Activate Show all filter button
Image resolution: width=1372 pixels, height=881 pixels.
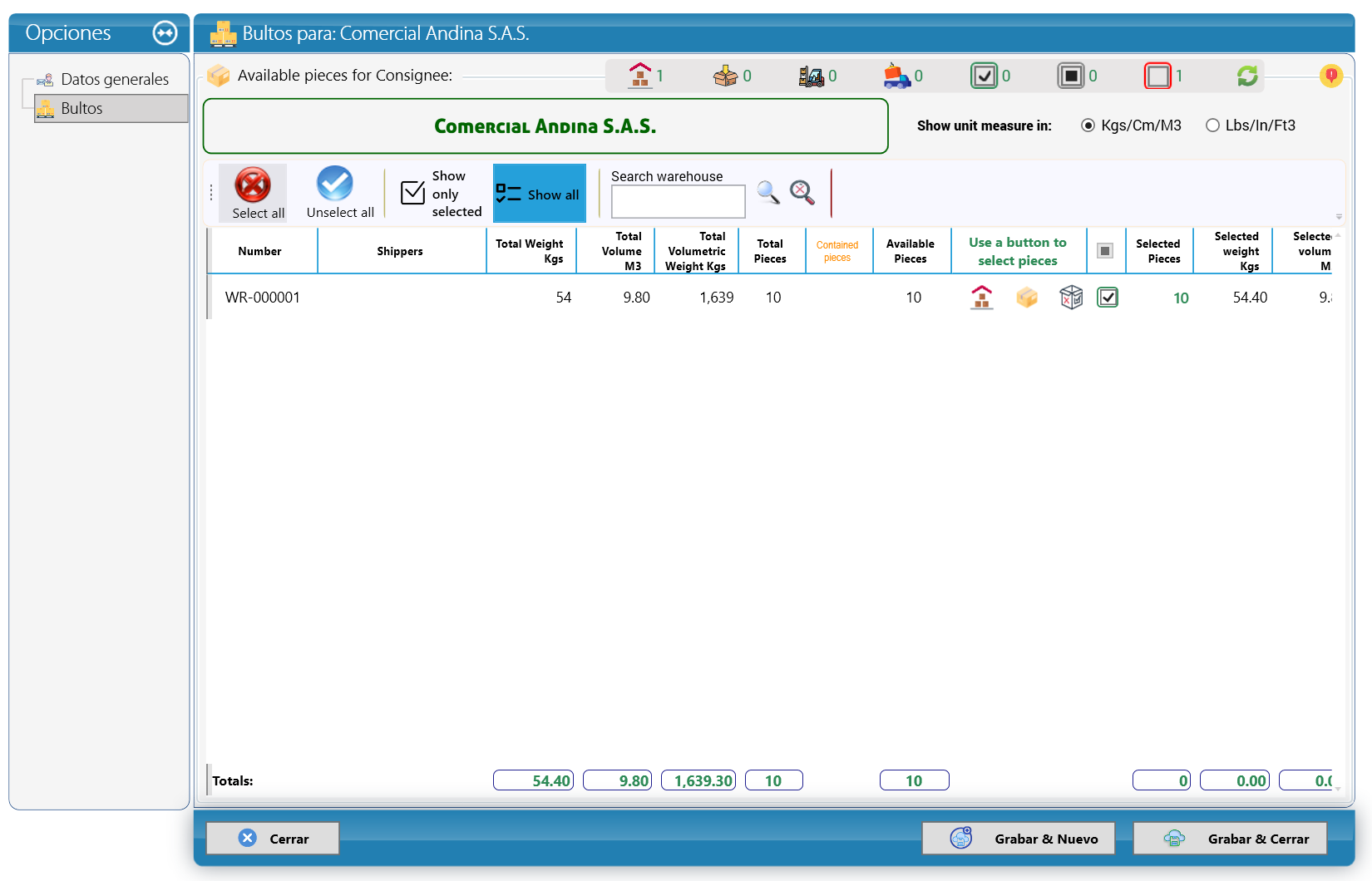[x=539, y=194]
